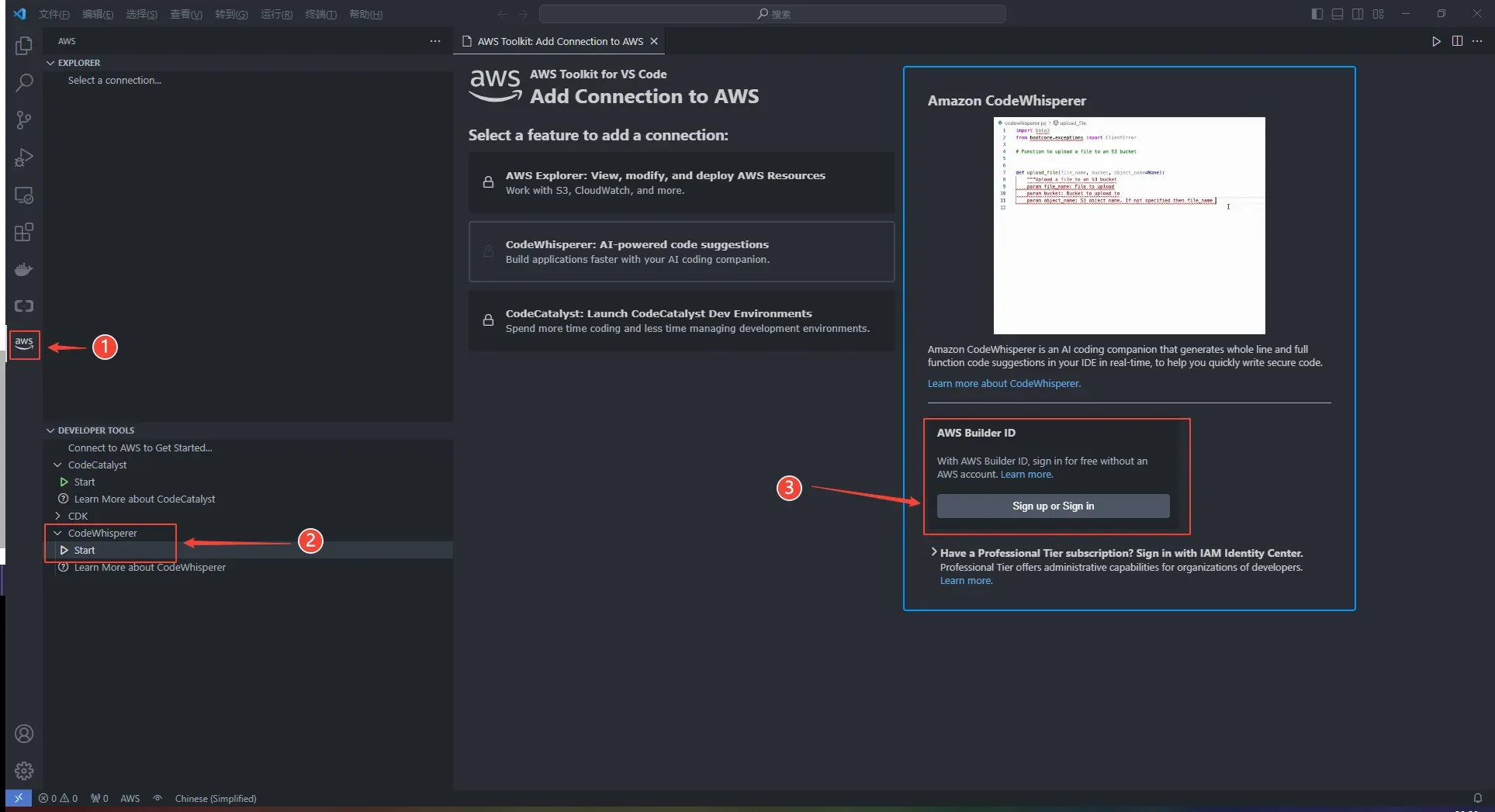1495x812 pixels.
Task: Open customize layout icon
Action: tap(1379, 14)
